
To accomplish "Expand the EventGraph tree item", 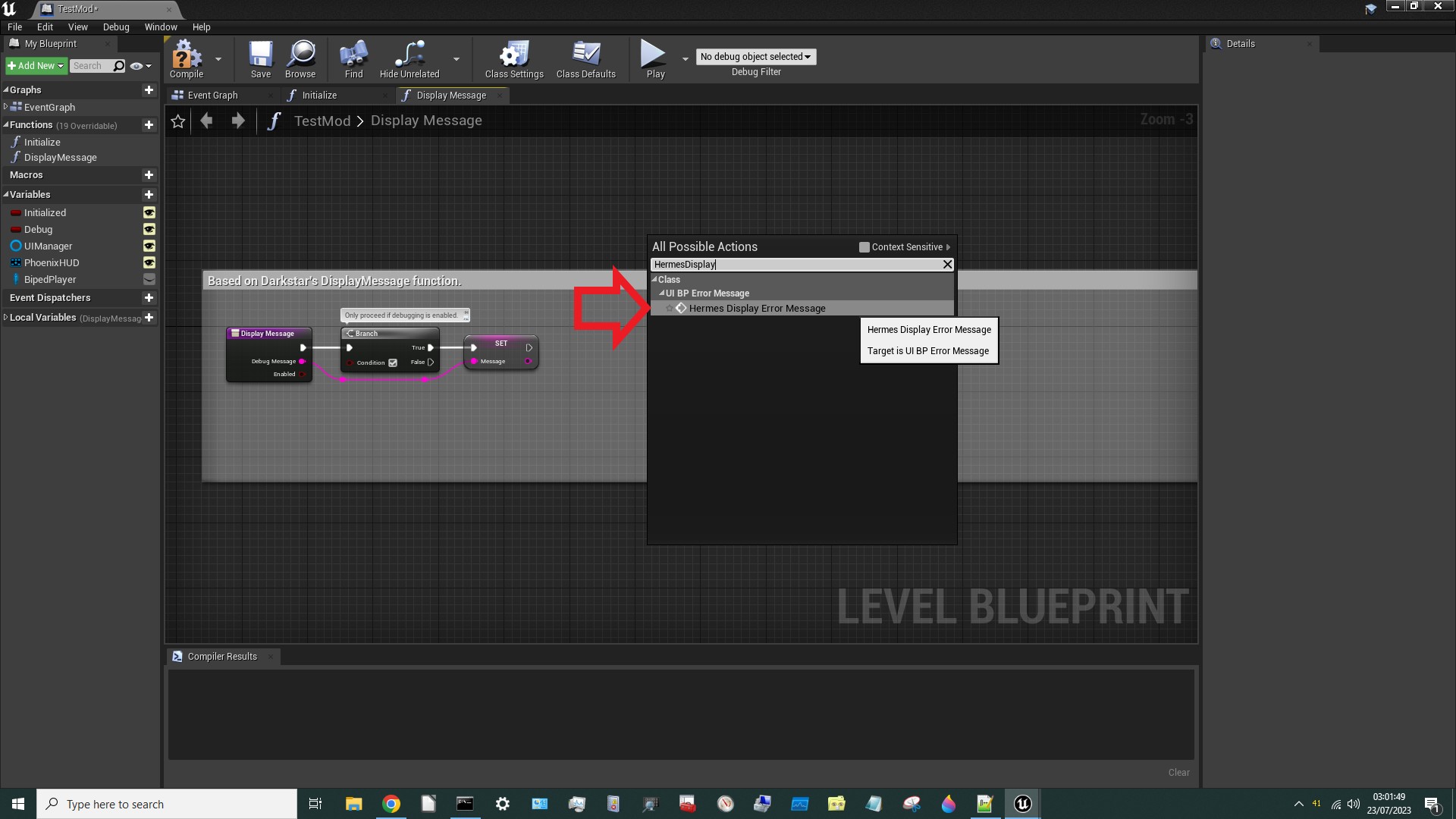I will point(6,107).
